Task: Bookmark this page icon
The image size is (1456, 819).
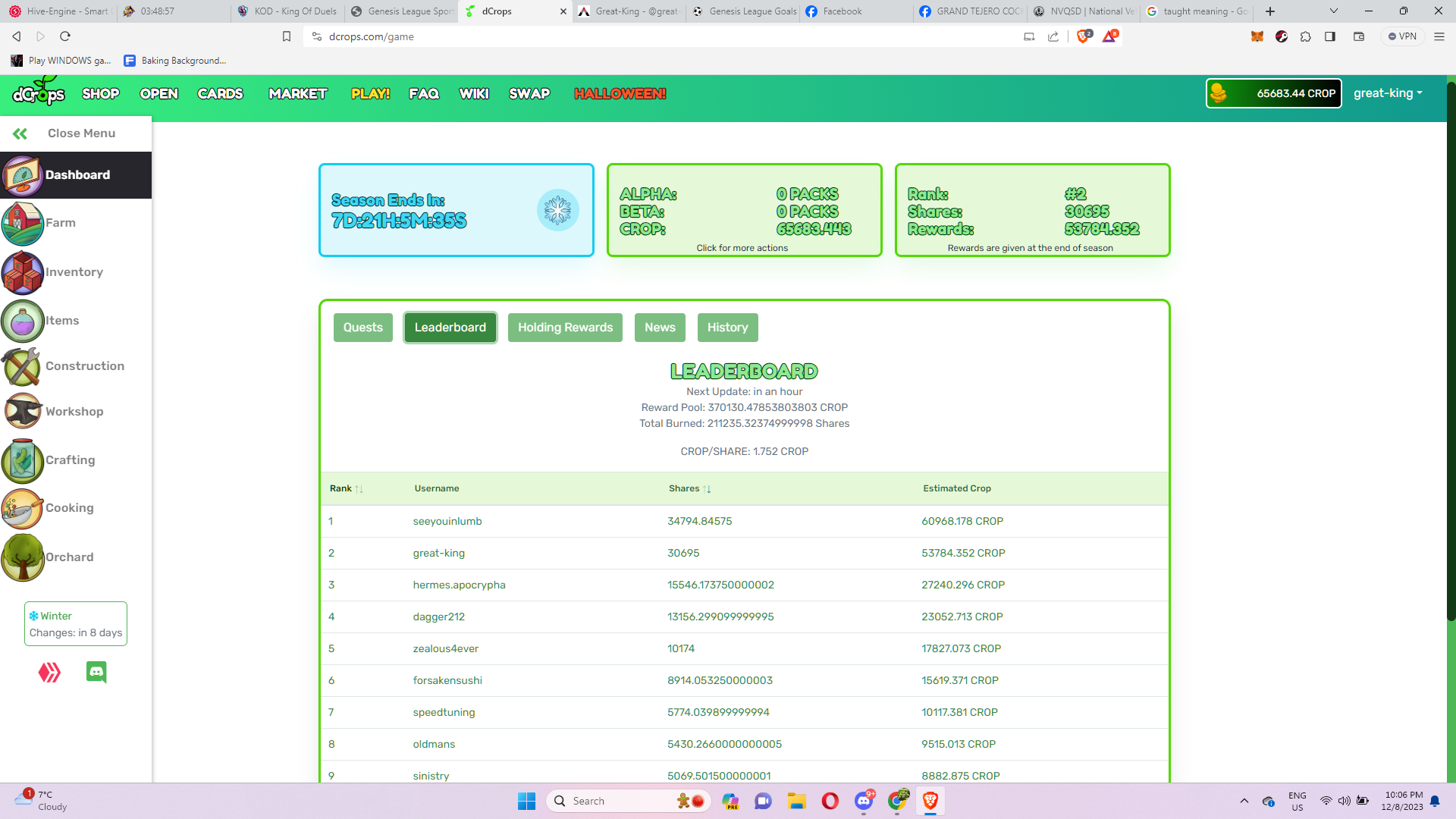Action: (x=287, y=36)
